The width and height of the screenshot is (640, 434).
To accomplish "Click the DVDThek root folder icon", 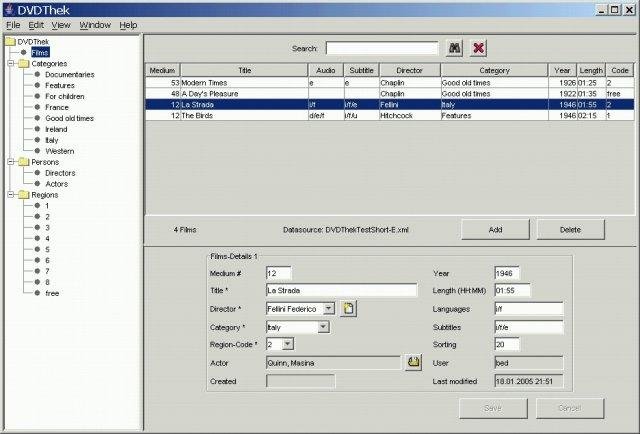I will tap(10, 41).
